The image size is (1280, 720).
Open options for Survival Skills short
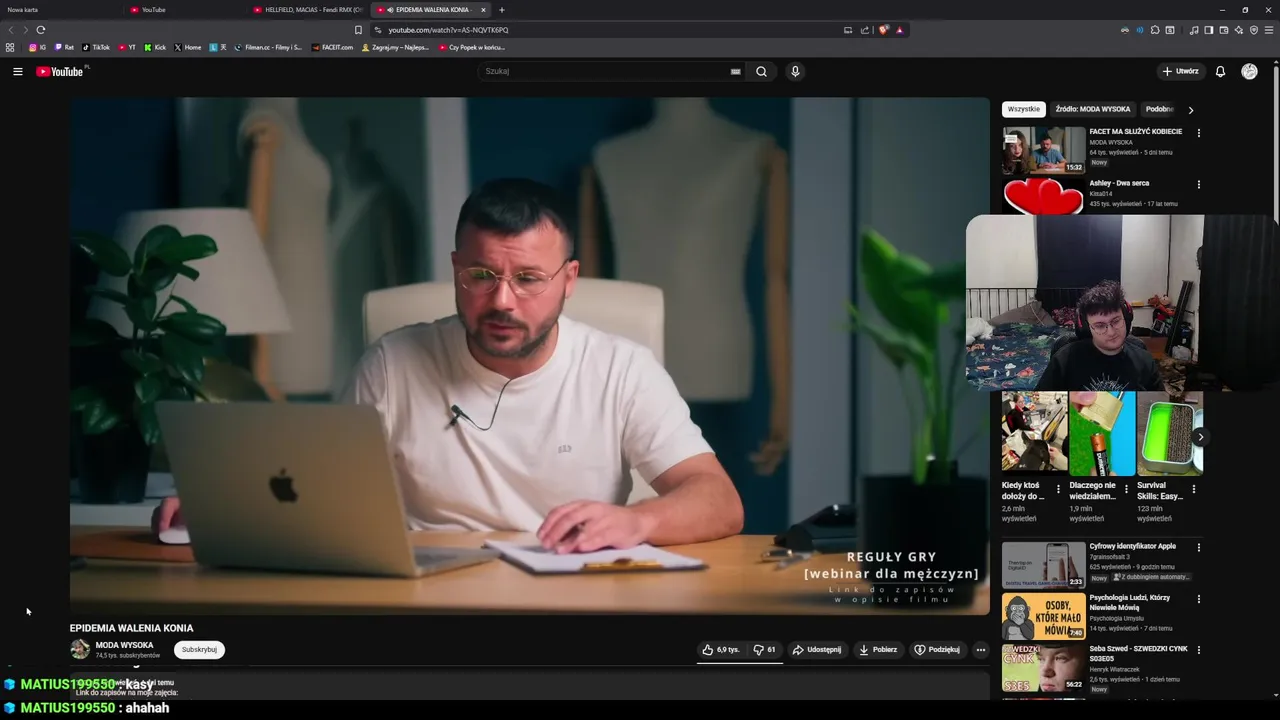click(1193, 489)
